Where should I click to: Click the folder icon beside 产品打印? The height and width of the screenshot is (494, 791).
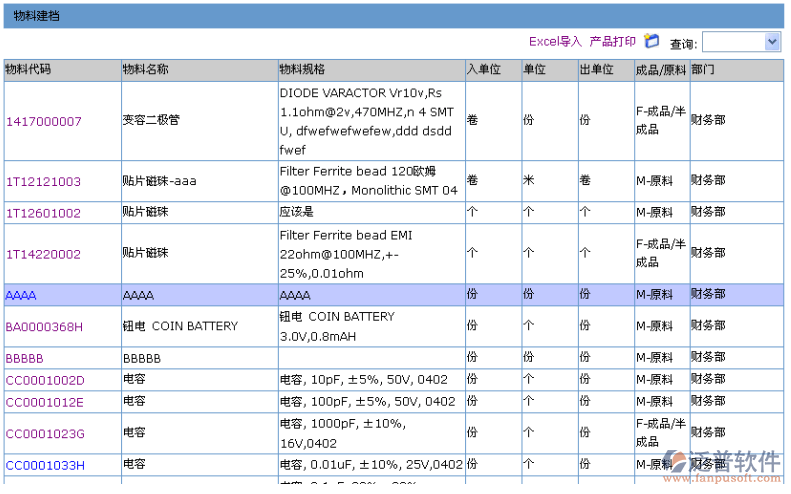[652, 41]
